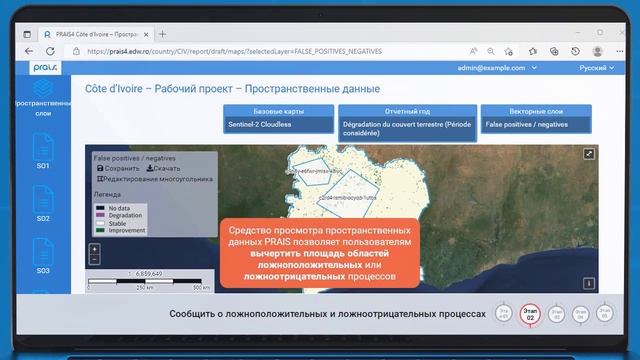This screenshot has width=640, height=360.
Task: Select the upper-left polygon on the map
Action: tap(313, 172)
